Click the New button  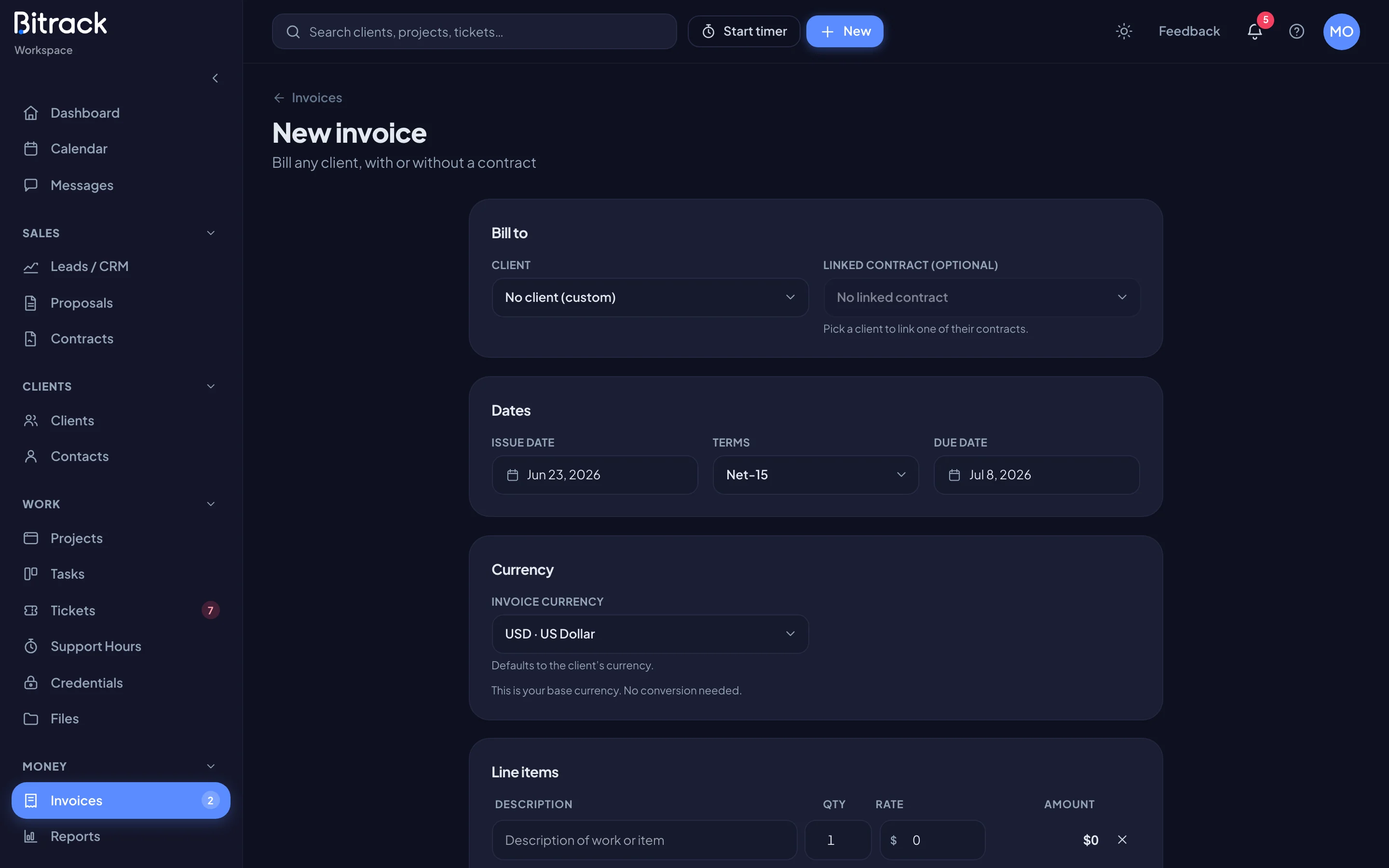pos(845,31)
